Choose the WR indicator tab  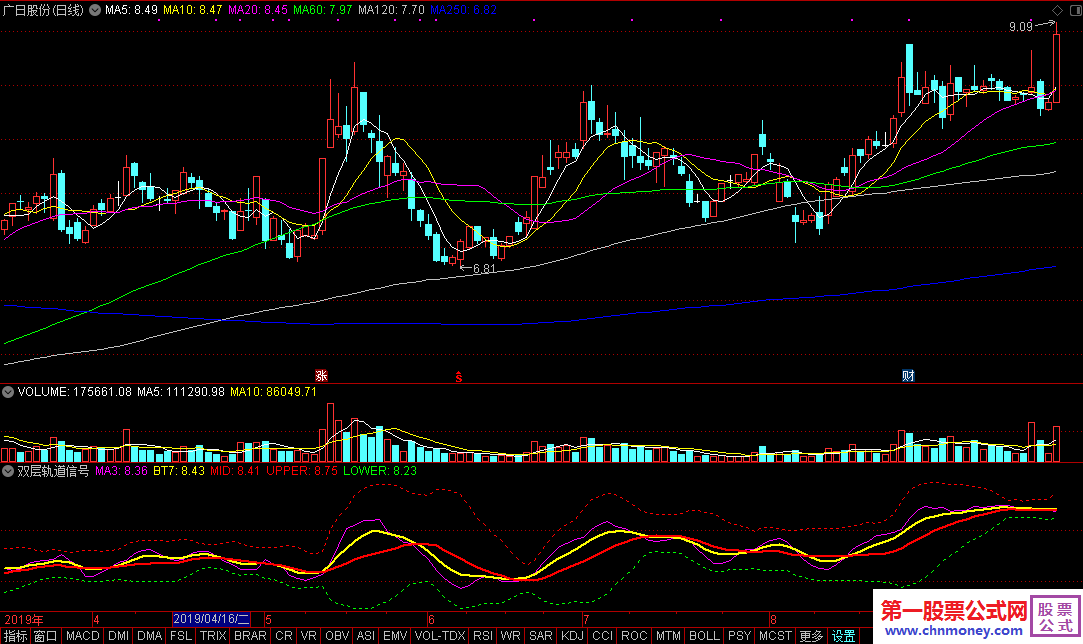(510, 636)
